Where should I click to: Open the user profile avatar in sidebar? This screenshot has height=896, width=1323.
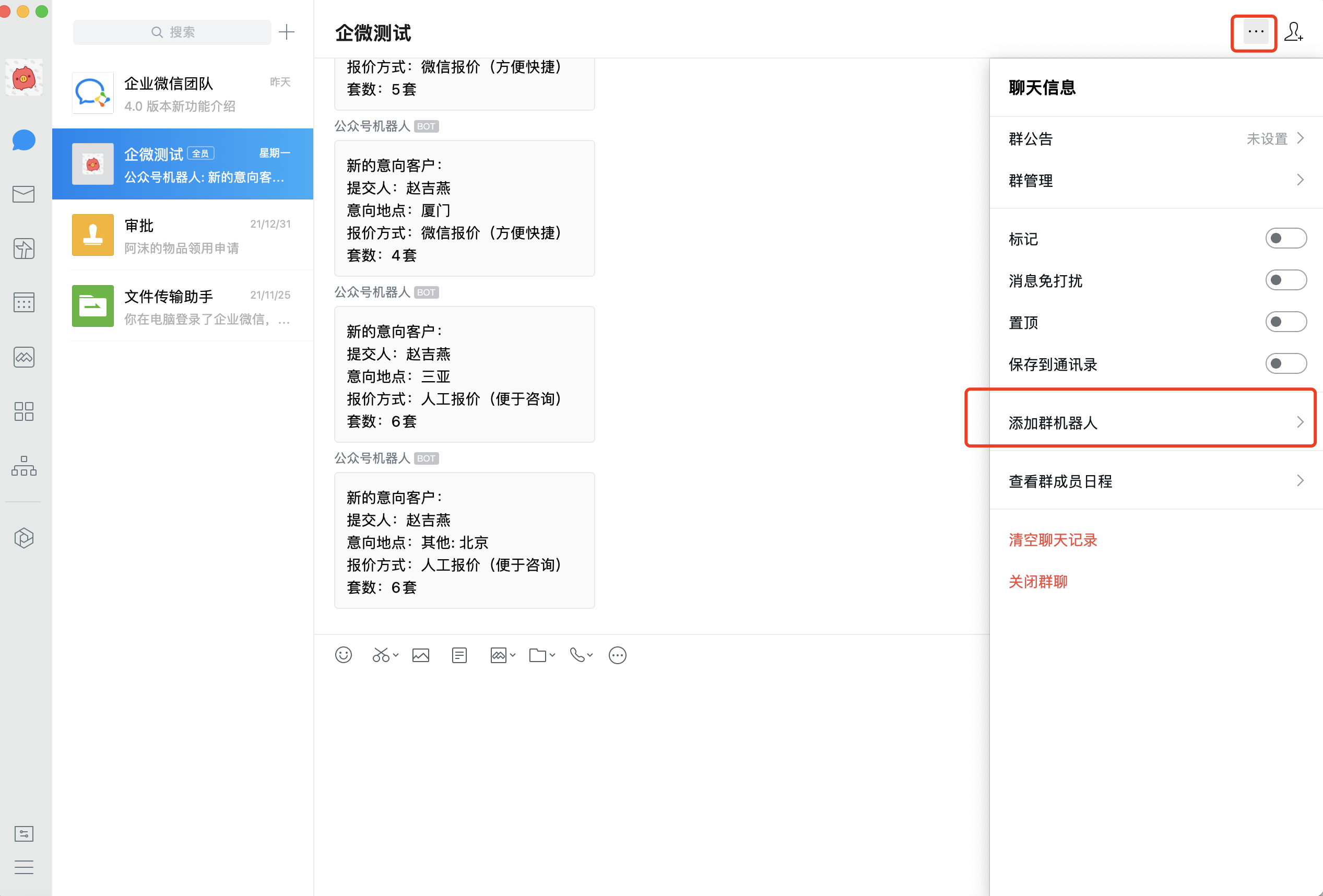coord(24,78)
